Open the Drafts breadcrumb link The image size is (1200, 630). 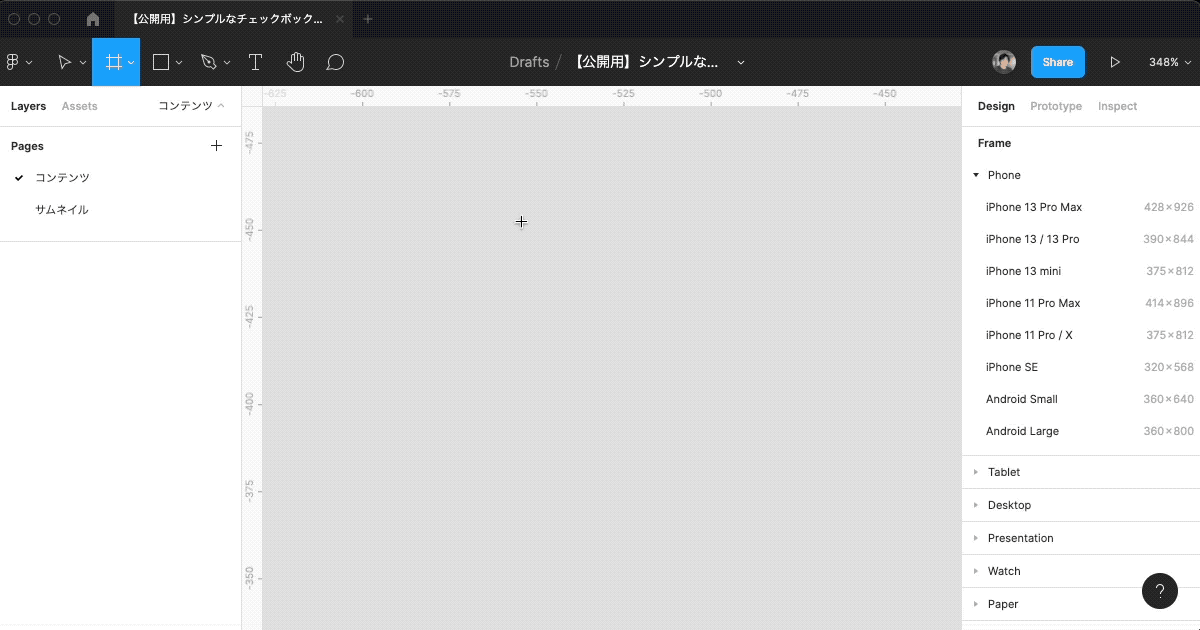click(x=529, y=61)
